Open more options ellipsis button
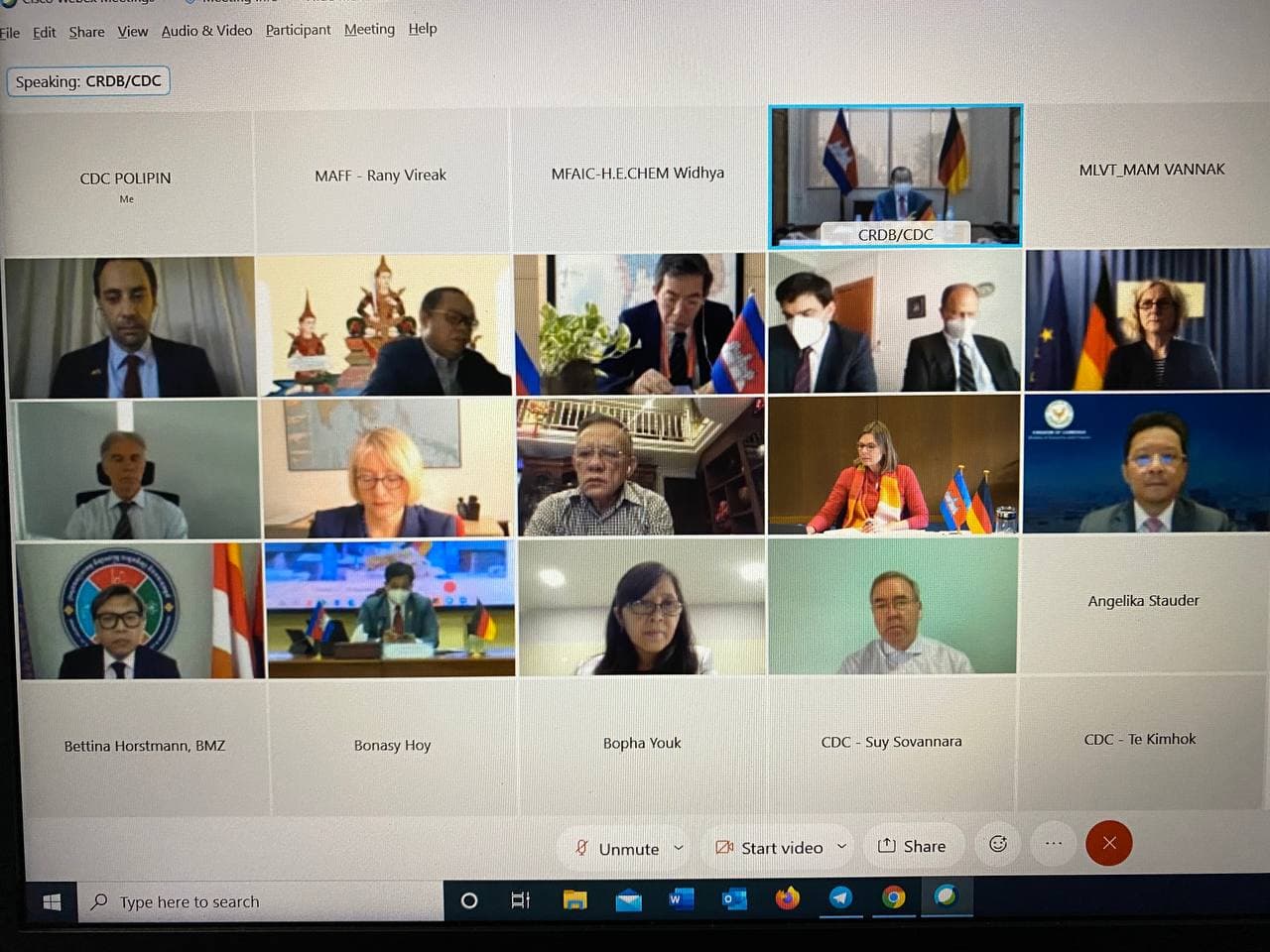 click(x=1054, y=844)
